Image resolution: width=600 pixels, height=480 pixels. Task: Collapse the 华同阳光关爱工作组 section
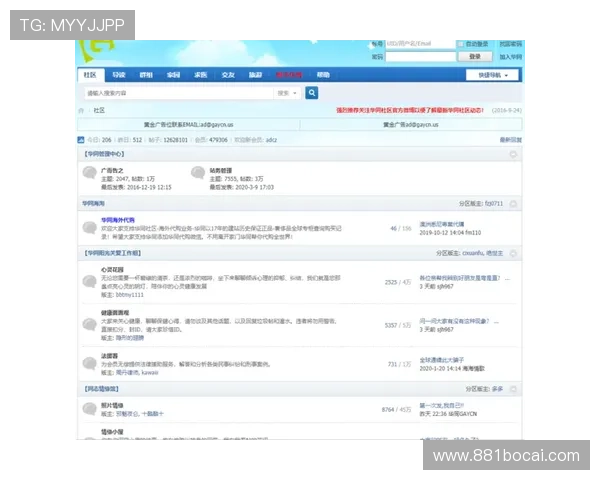pyautogui.click(x=513, y=253)
